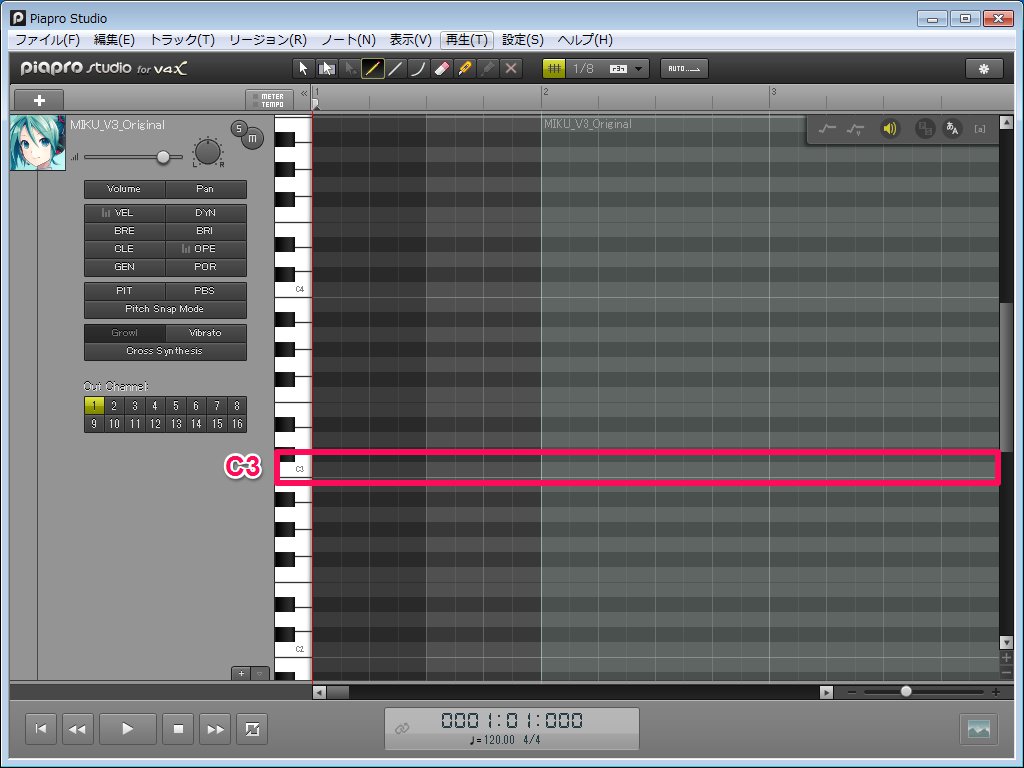Open the ノート(N) menu
This screenshot has height=768, width=1024.
point(348,40)
